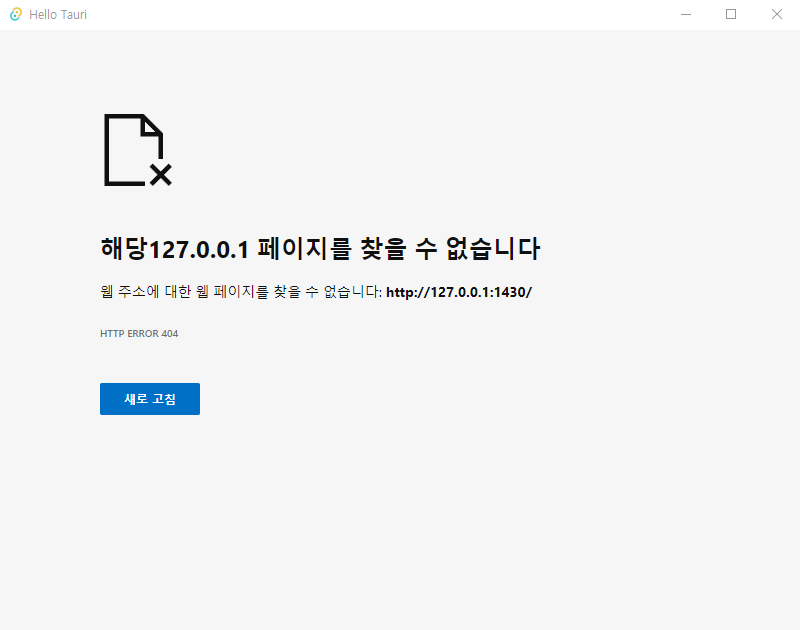Maximize the Hello Tauri window

click(731, 14)
